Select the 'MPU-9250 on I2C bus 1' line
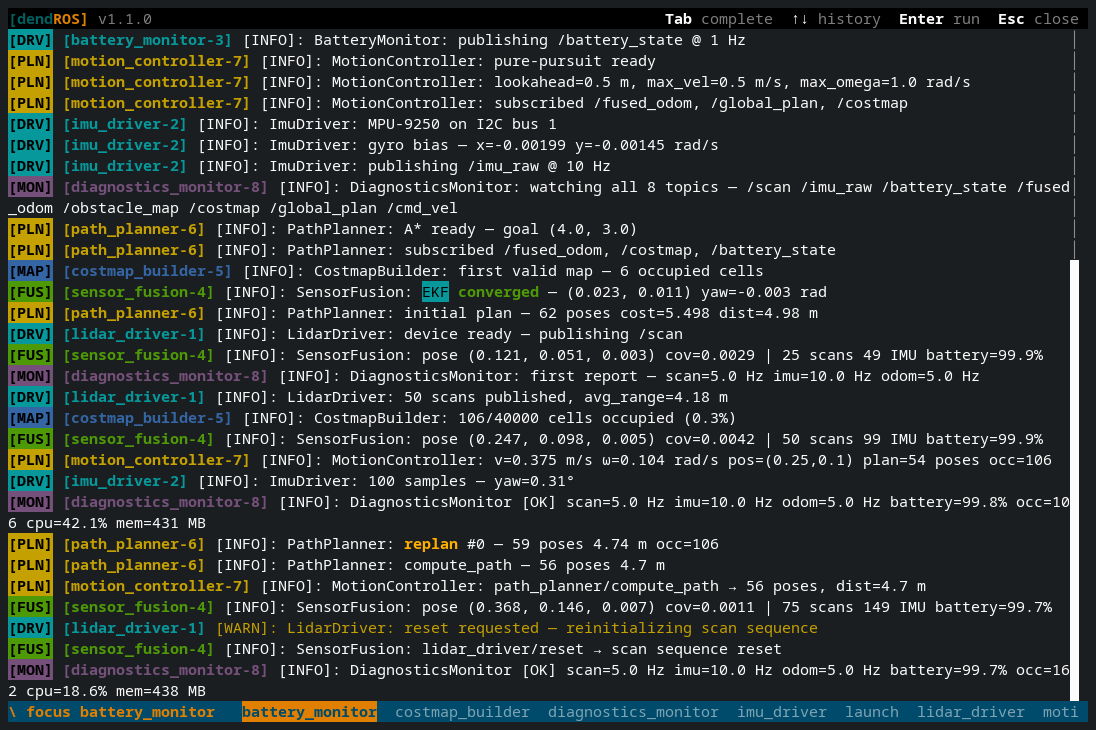This screenshot has height=730, width=1096. 282,124
